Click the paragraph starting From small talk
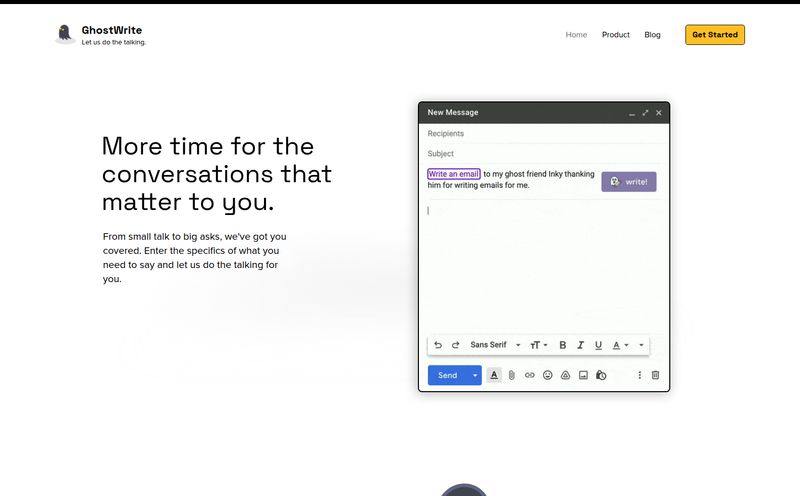800x496 pixels. [x=194, y=258]
